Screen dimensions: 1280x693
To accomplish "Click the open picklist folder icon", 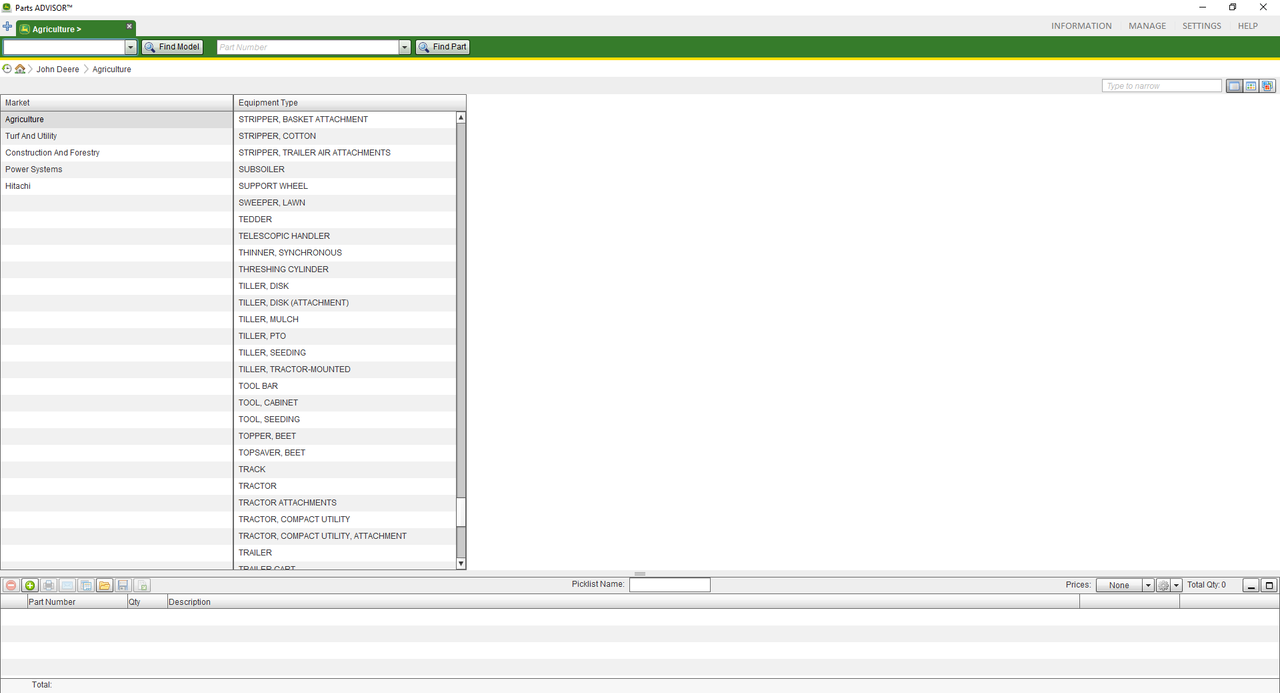I will click(105, 585).
